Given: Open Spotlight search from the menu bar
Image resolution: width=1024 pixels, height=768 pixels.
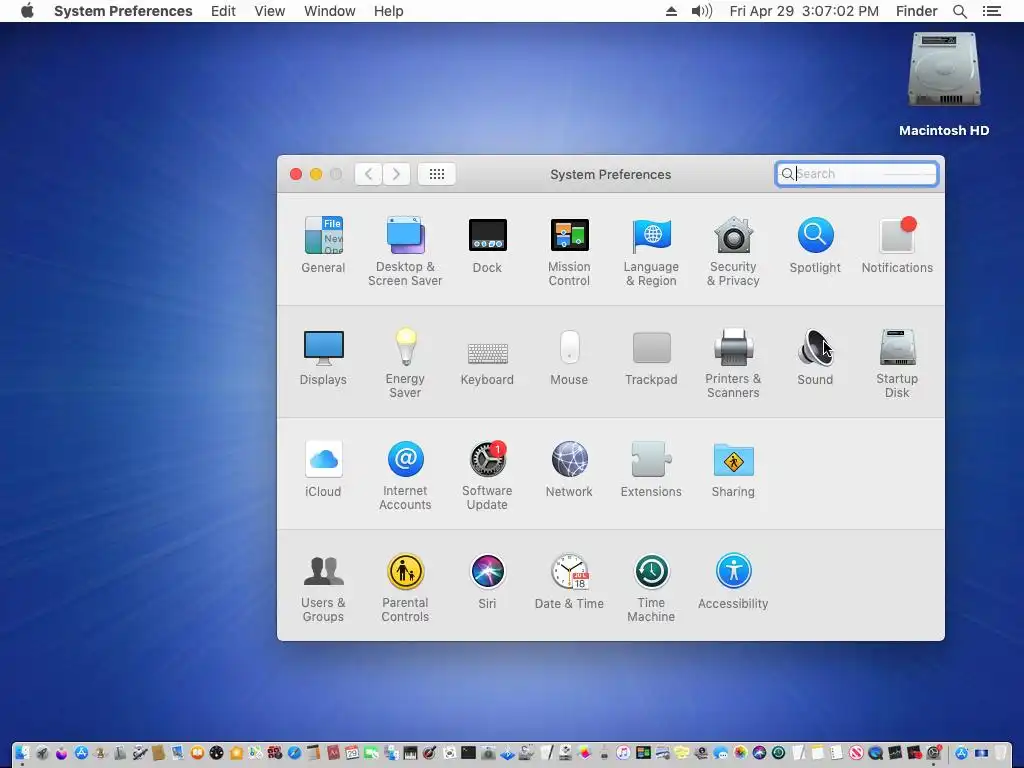Looking at the screenshot, I should click(960, 11).
